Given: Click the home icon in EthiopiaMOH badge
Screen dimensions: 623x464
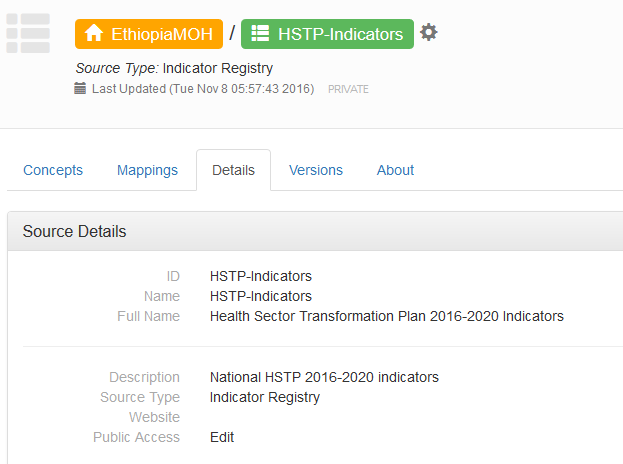Looking at the screenshot, I should 94,33.
